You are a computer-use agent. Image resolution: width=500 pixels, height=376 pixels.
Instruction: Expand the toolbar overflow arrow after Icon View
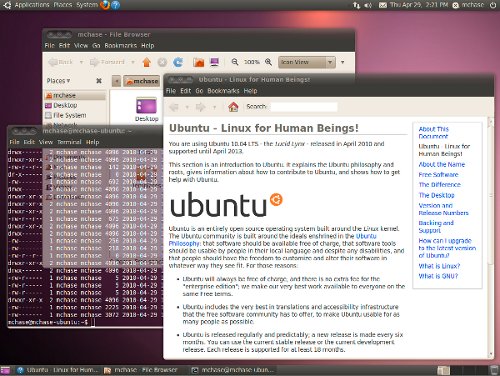pos(342,62)
